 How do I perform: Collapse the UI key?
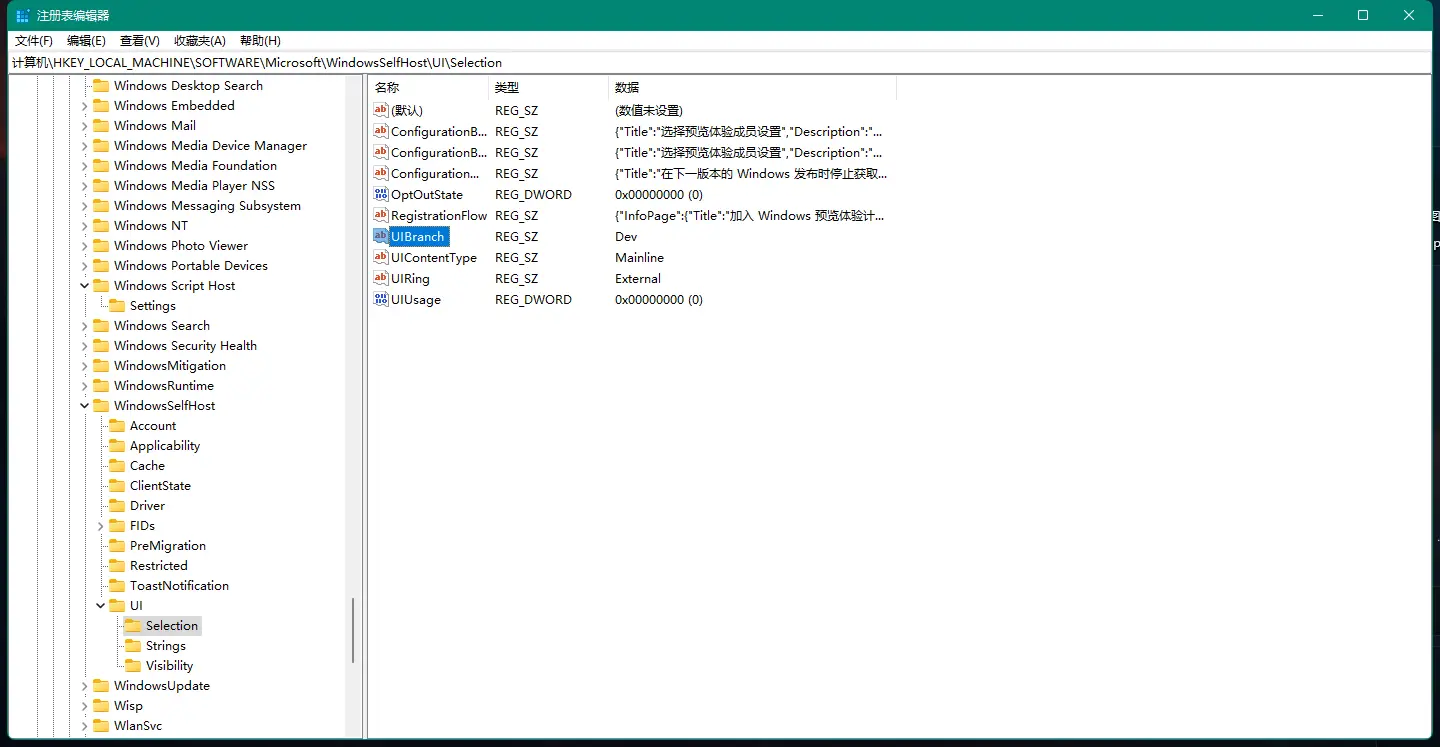(x=100, y=606)
